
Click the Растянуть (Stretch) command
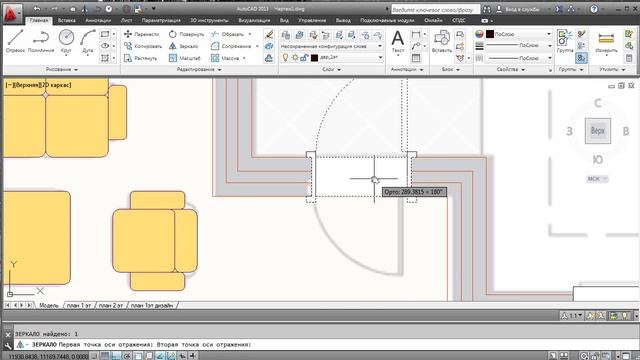(x=141, y=58)
